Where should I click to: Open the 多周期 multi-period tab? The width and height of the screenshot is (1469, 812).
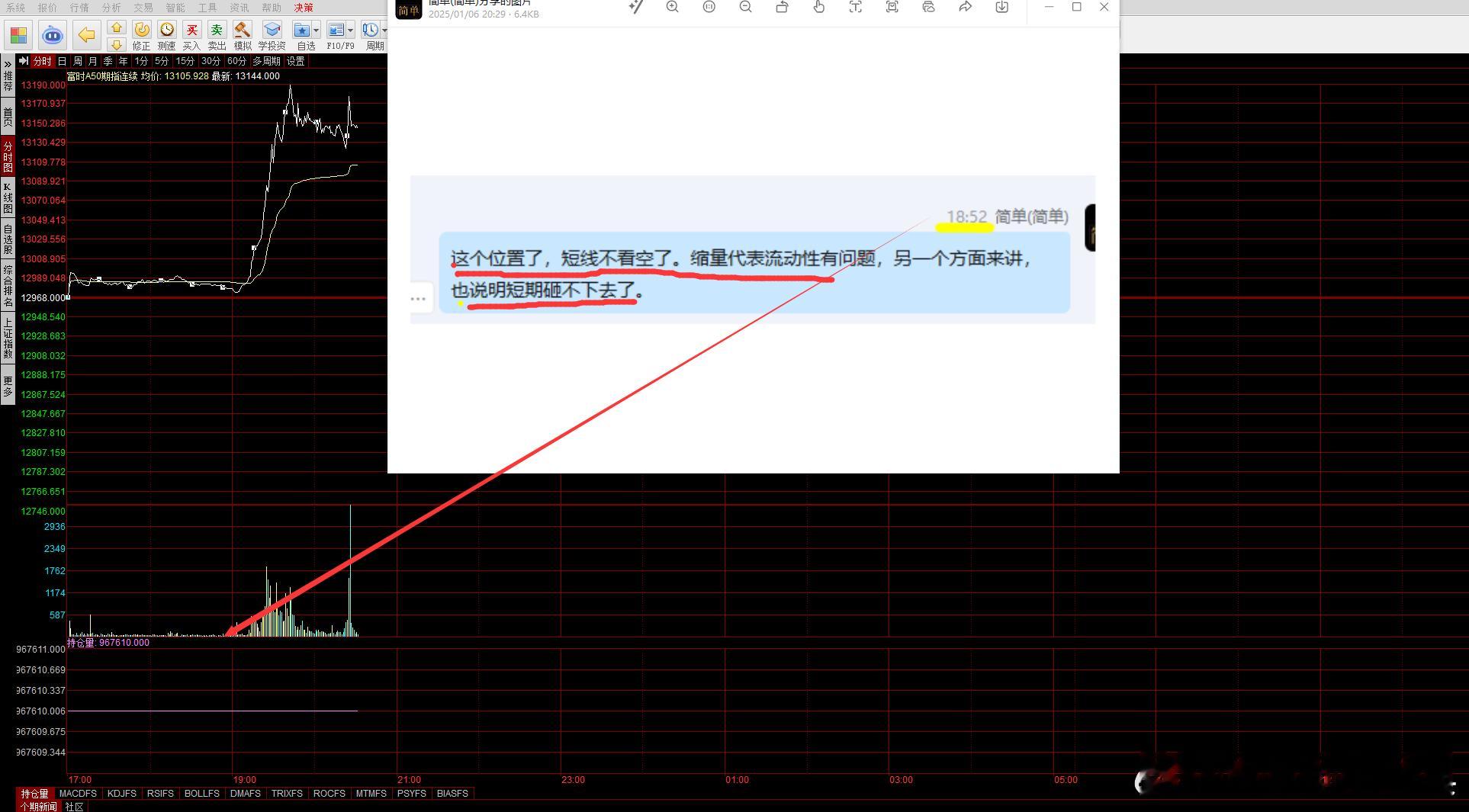pyautogui.click(x=267, y=61)
